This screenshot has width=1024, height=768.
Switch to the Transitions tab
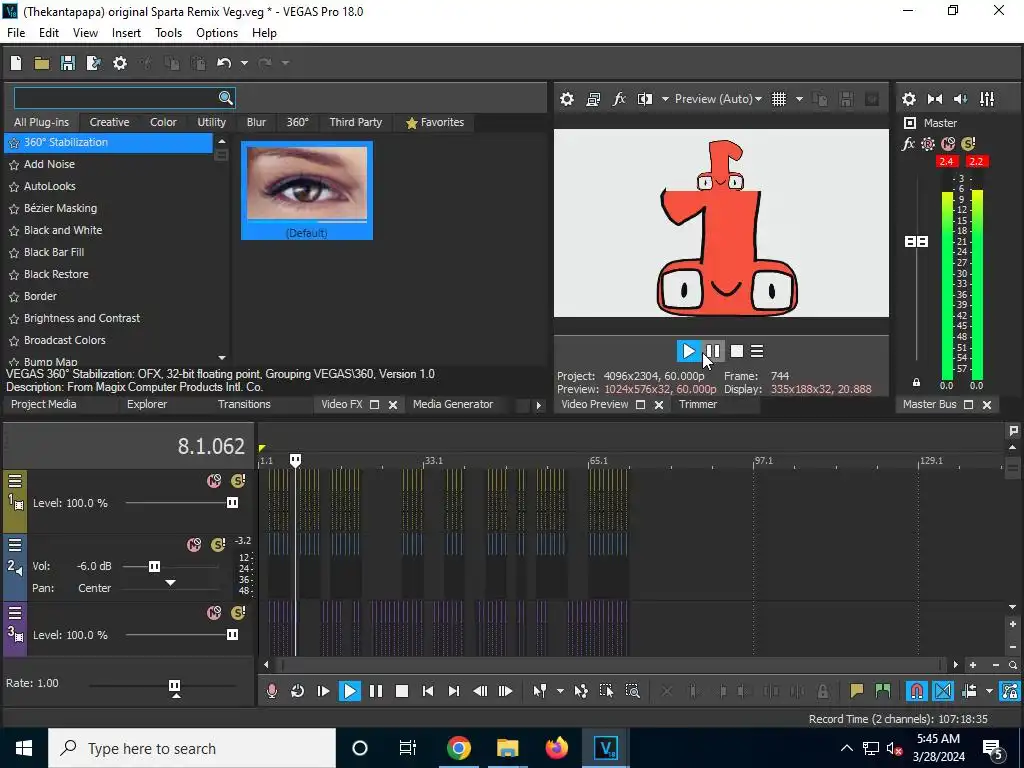tap(244, 404)
